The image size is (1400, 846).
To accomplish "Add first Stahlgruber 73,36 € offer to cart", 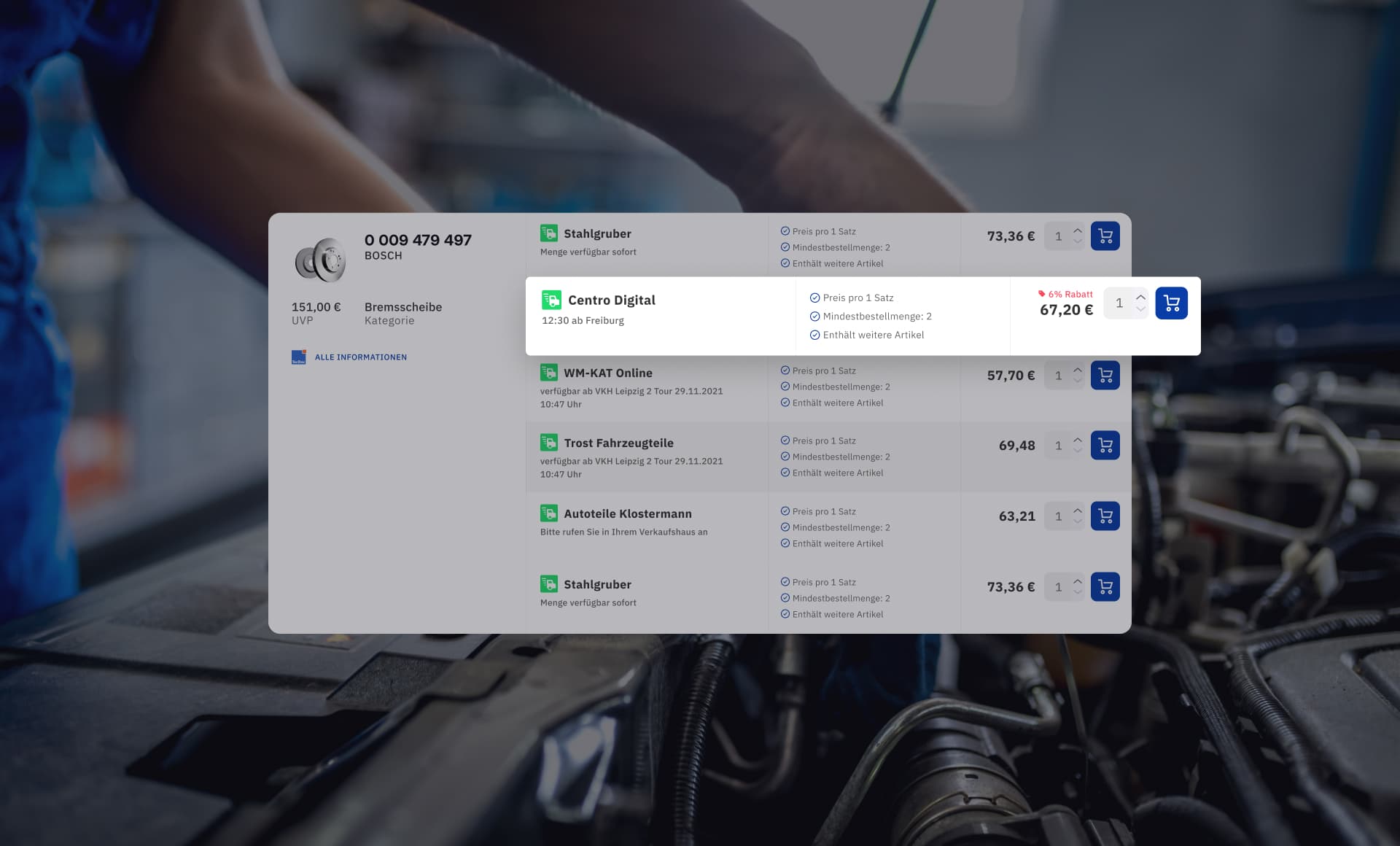I will click(1105, 236).
